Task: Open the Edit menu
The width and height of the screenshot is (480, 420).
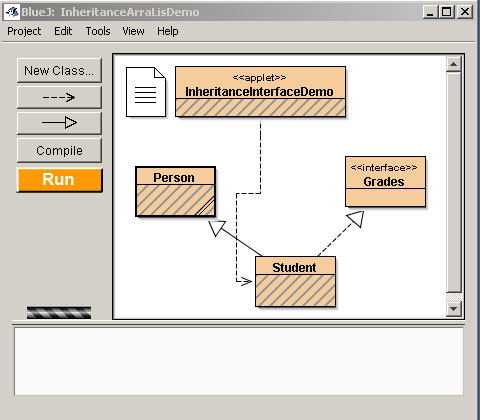Action: 63,31
